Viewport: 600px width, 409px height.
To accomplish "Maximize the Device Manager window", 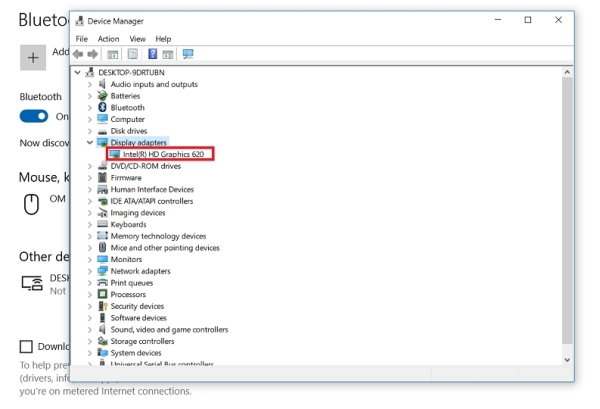I will [x=528, y=20].
